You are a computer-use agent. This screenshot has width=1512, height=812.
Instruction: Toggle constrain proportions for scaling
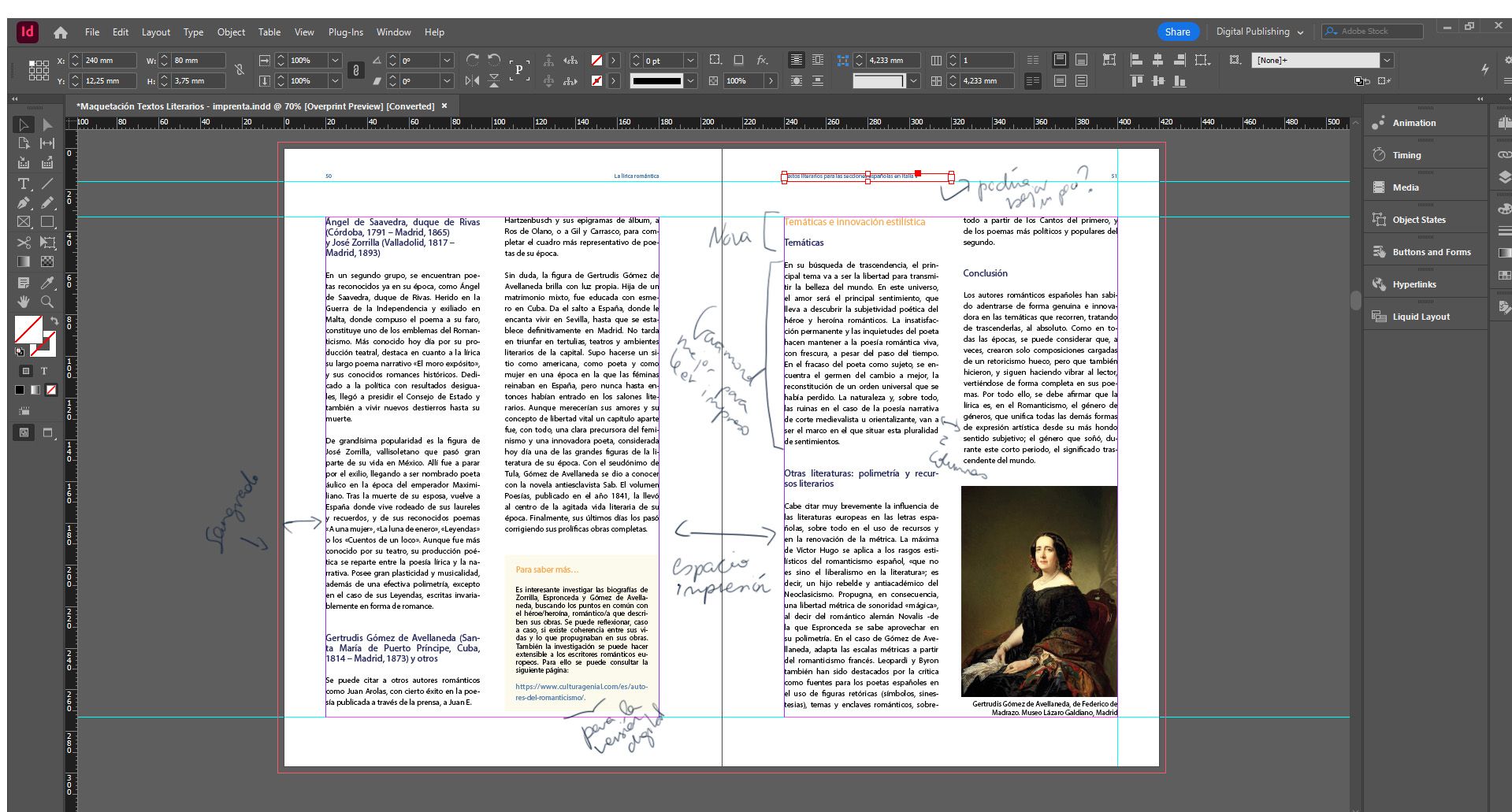pos(356,70)
